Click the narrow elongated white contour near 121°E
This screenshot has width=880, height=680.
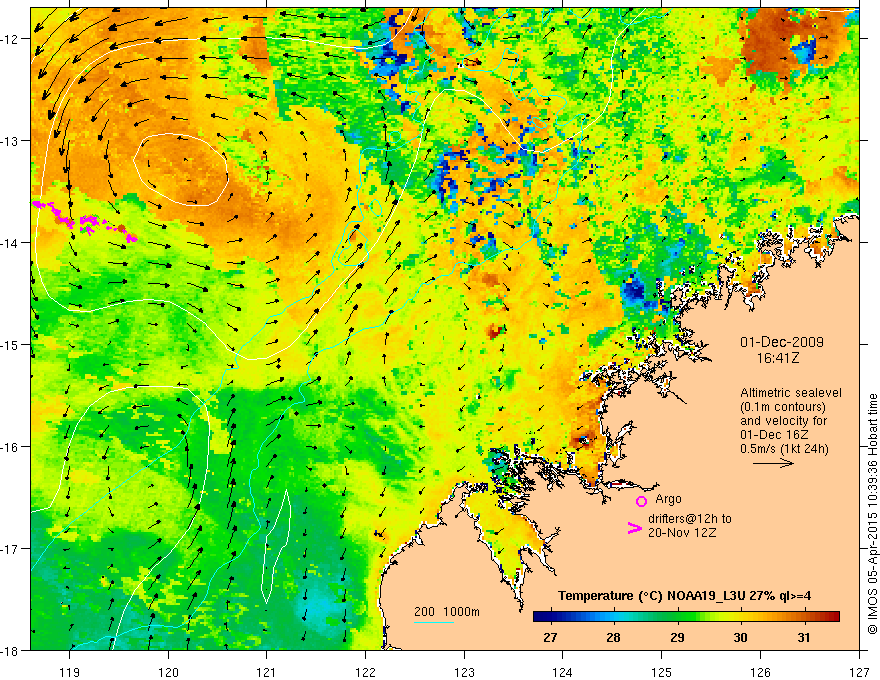pyautogui.click(x=276, y=547)
